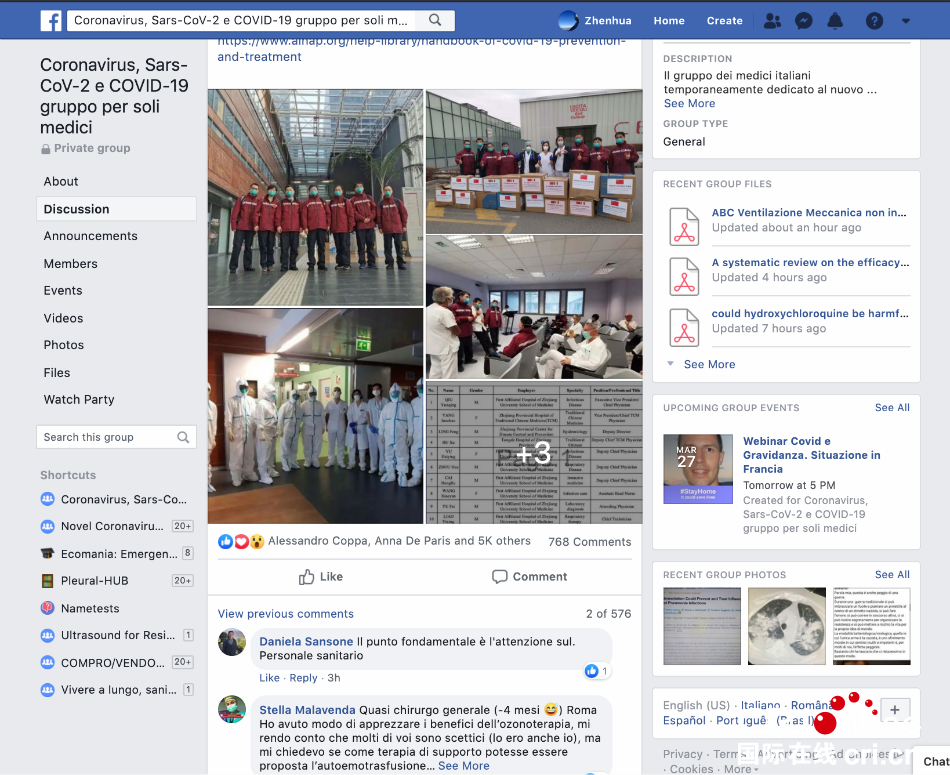Expand See More in Stella Malavenda's comment

click(463, 766)
